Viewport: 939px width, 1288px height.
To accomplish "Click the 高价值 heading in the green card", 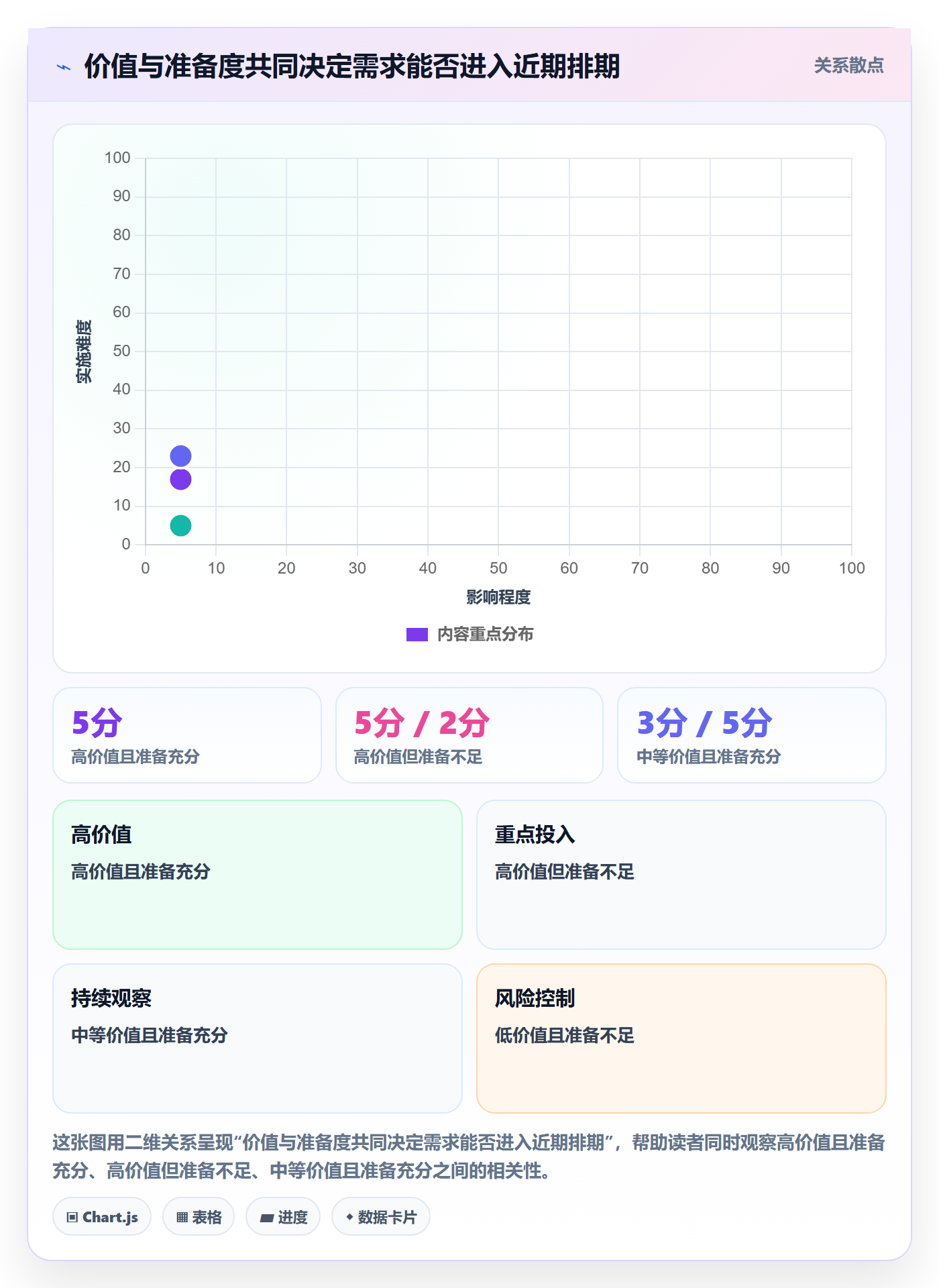I will coord(101,835).
